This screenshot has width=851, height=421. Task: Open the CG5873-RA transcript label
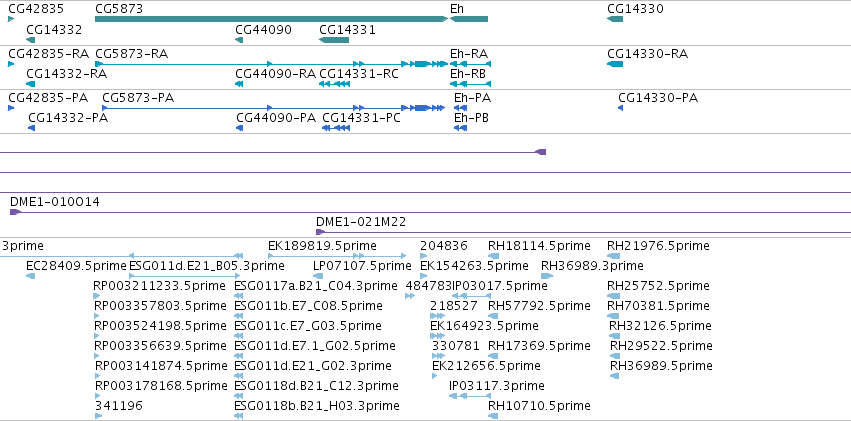point(131,54)
